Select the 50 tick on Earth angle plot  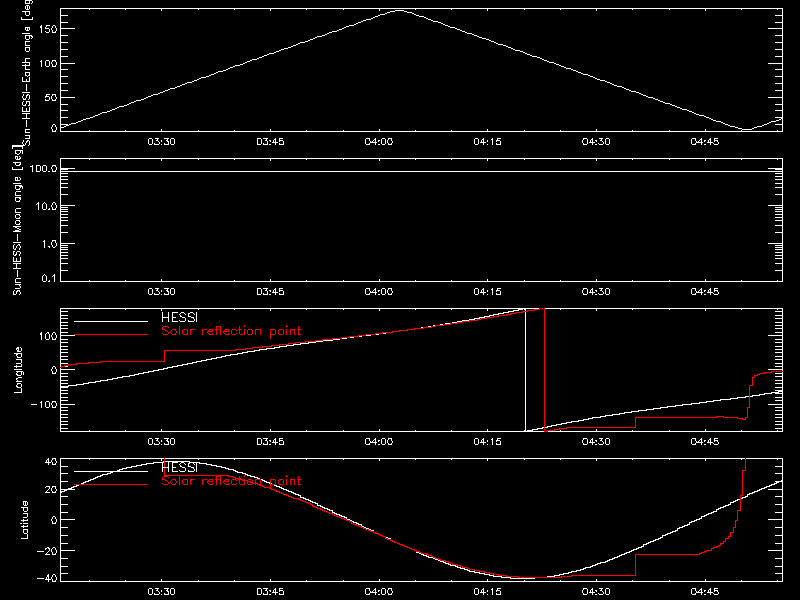click(x=51, y=97)
